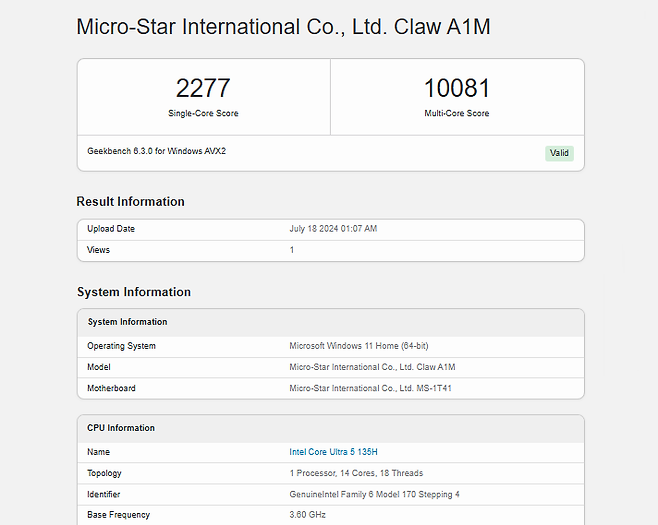Click the GenuineIntel identifier value
Viewport: 658px width, 525px height.
point(374,494)
